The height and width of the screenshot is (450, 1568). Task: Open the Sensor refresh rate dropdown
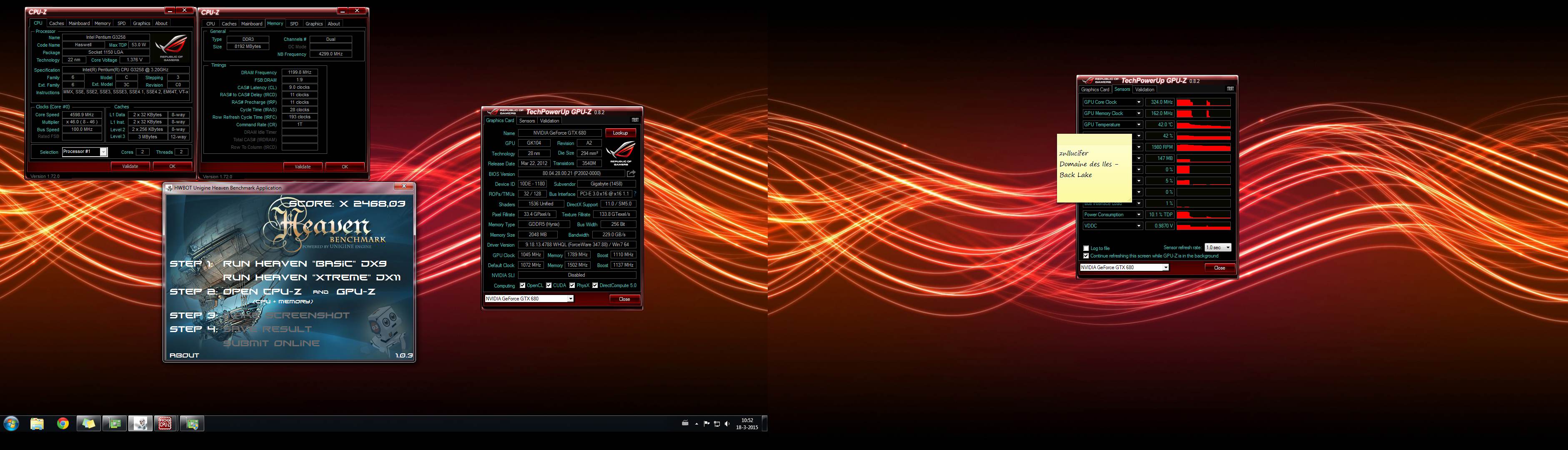[x=1218, y=247]
